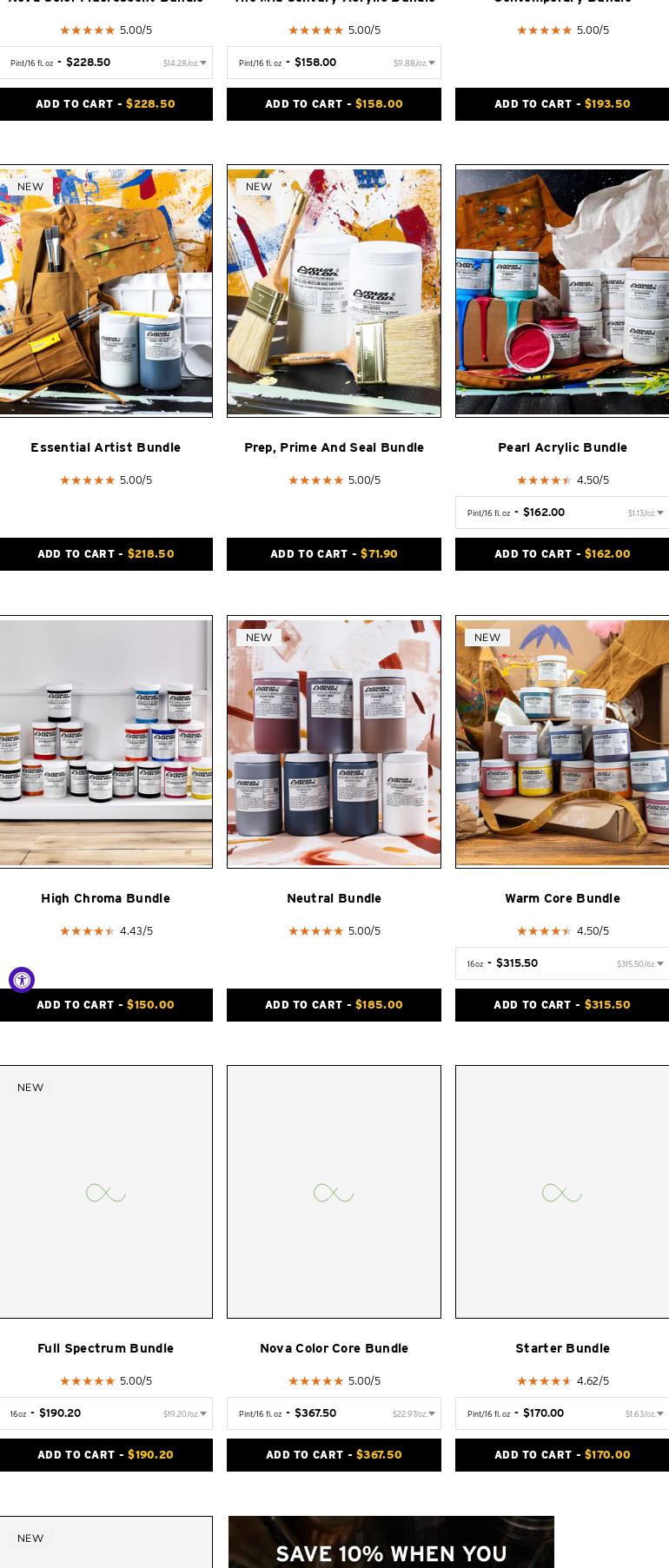The image size is (669, 1568).
Task: Click NEW badge on Full Spectrum Bundle
Action: click(30, 1088)
